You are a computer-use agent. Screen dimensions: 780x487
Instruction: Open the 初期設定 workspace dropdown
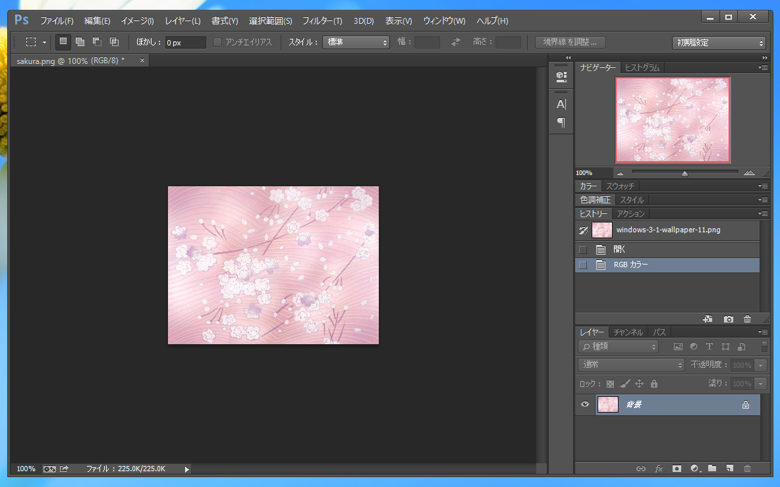719,42
